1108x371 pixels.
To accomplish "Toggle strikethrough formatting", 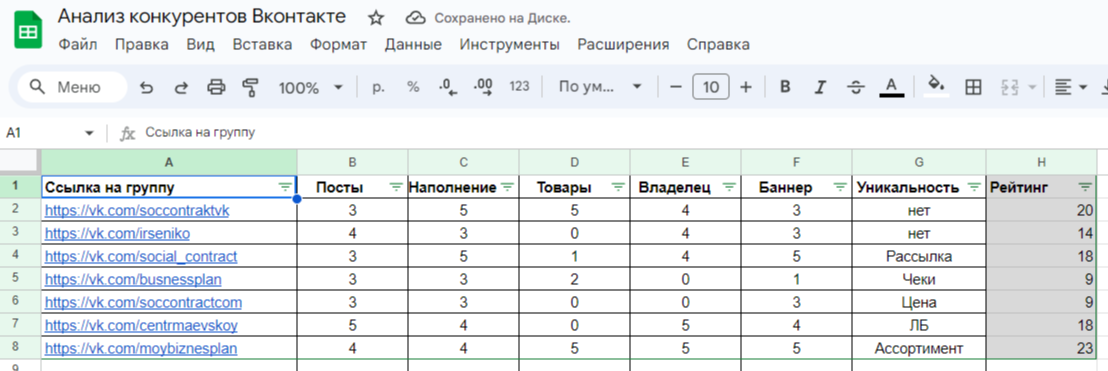I will (856, 87).
